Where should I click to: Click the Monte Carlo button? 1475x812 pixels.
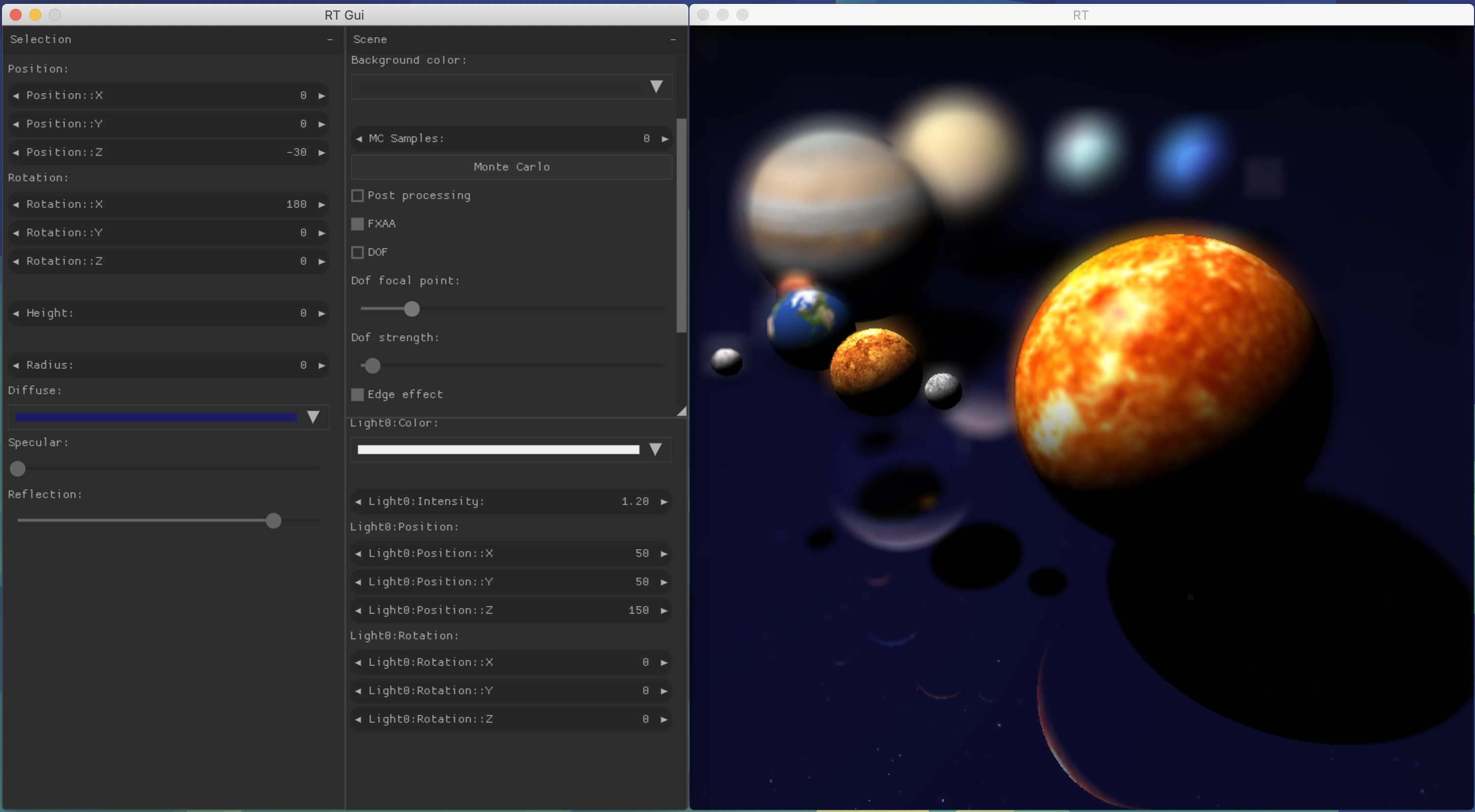pos(511,166)
